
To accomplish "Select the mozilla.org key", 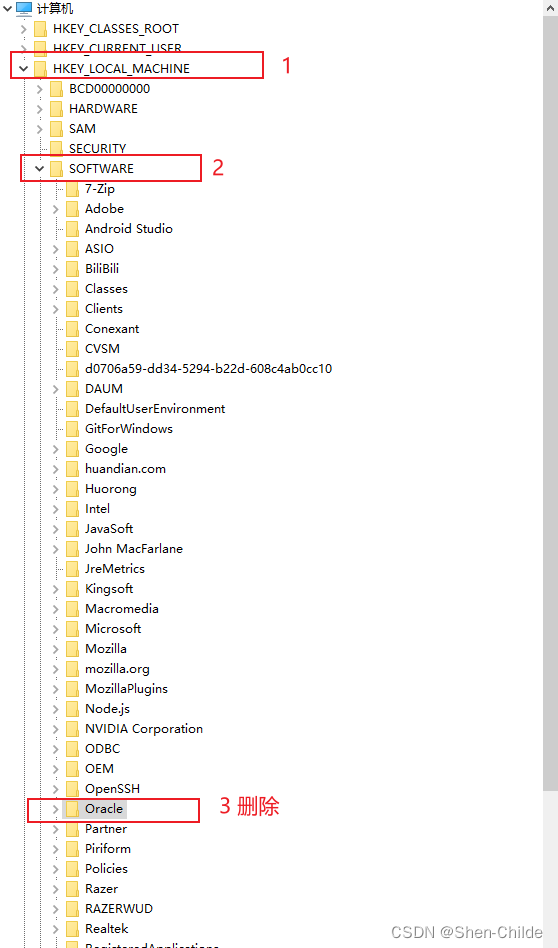I will click(x=117, y=669).
